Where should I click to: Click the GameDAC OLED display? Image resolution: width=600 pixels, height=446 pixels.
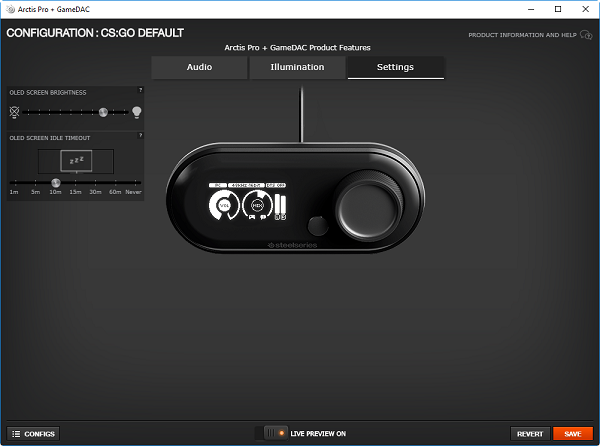pos(247,202)
